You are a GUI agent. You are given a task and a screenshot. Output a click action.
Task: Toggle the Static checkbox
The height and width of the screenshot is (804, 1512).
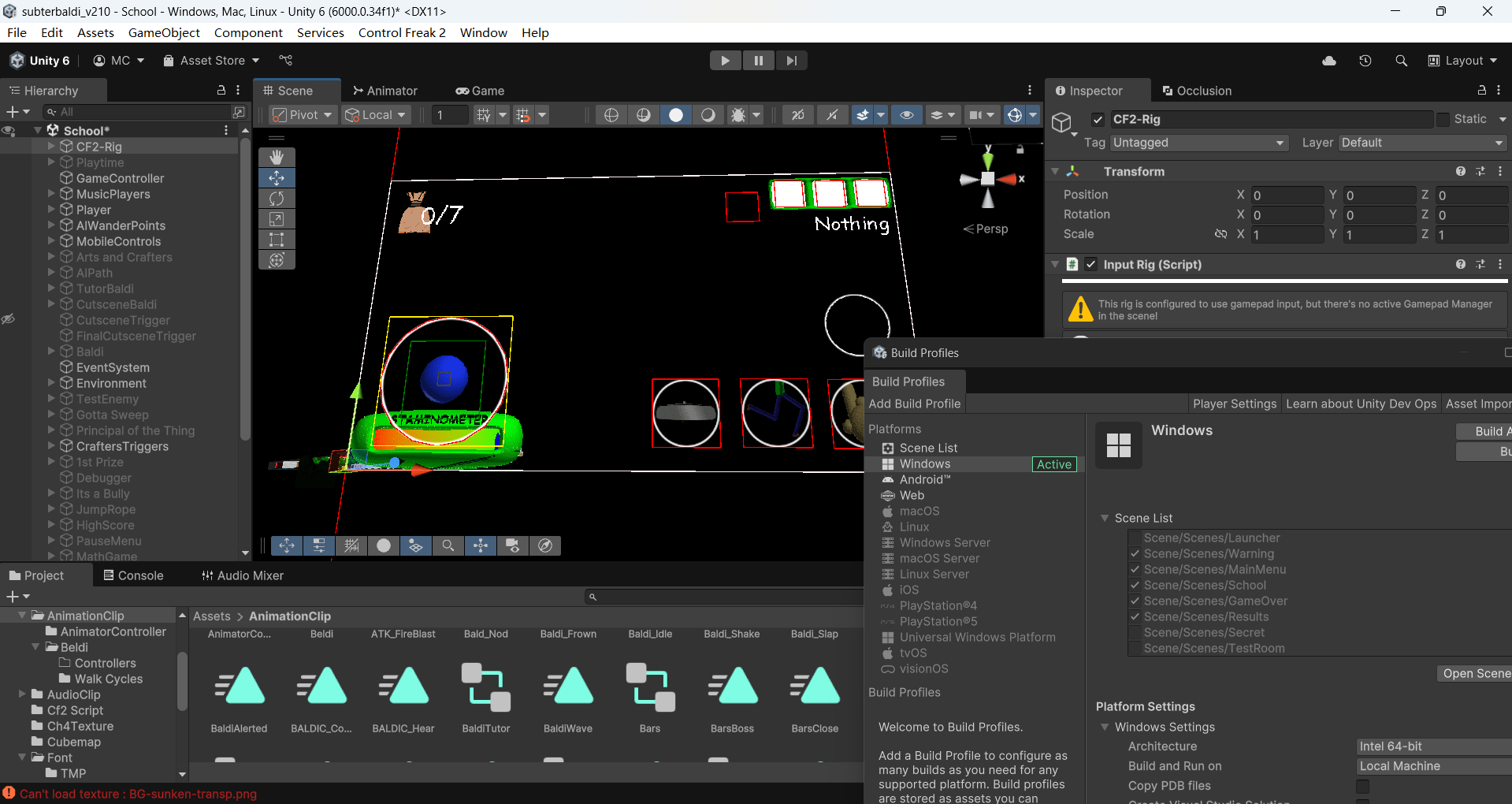coord(1443,119)
